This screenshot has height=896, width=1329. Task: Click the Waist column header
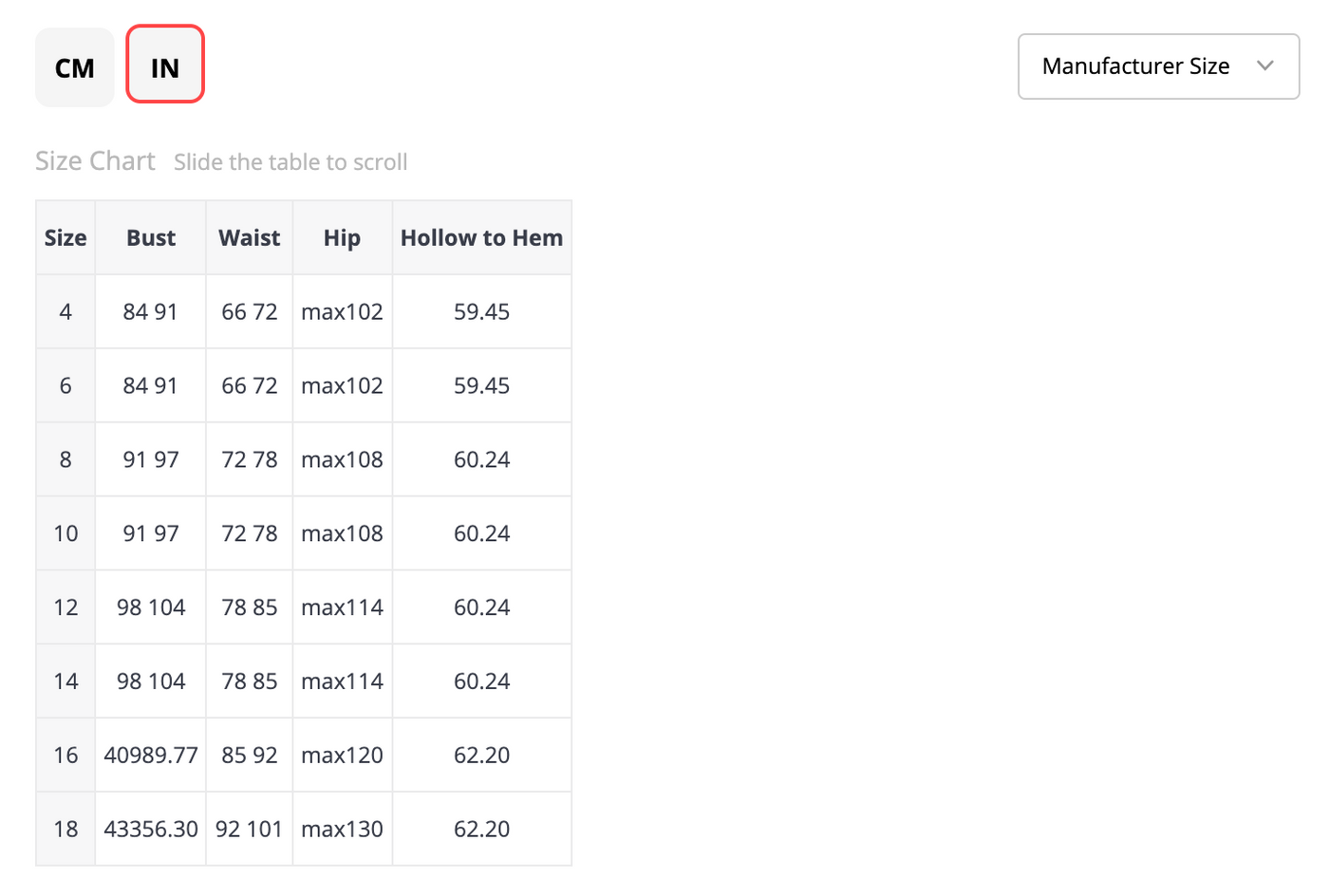point(250,238)
